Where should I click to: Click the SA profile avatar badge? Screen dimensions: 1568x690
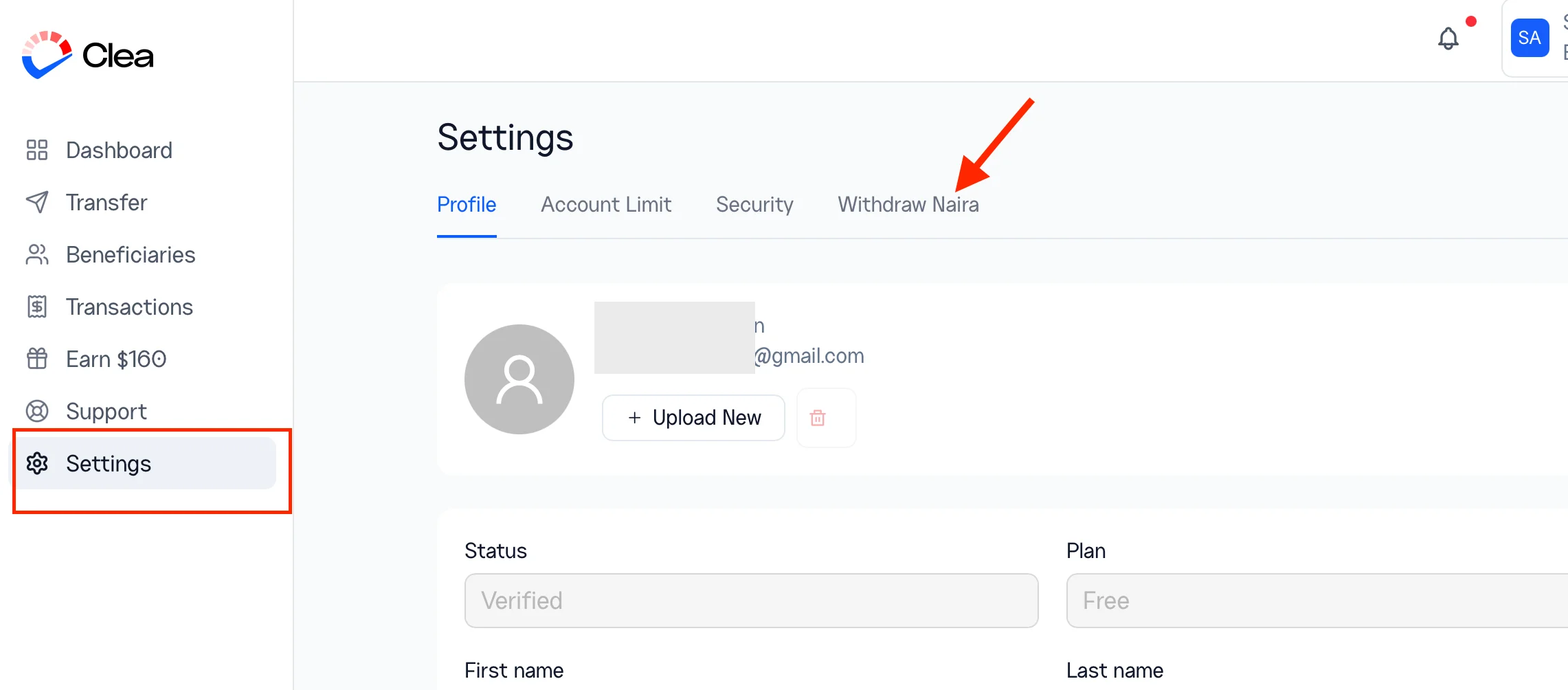pos(1530,38)
